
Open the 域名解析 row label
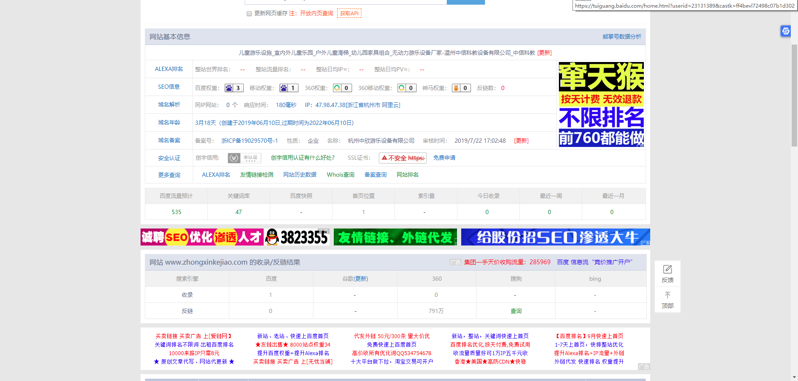[169, 105]
